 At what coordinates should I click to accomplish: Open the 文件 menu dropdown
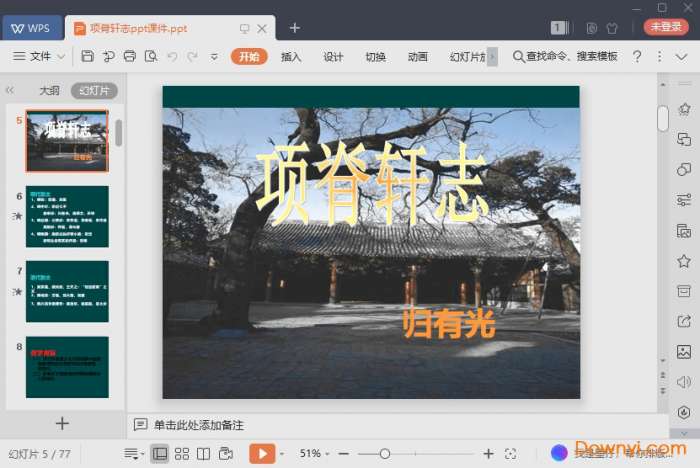(x=40, y=57)
